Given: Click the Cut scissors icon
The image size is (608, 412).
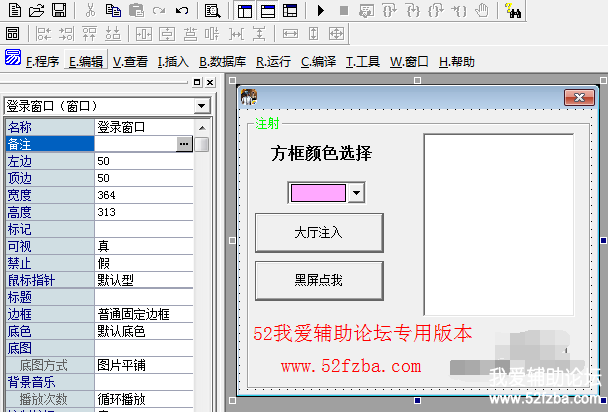Looking at the screenshot, I should (x=90, y=10).
